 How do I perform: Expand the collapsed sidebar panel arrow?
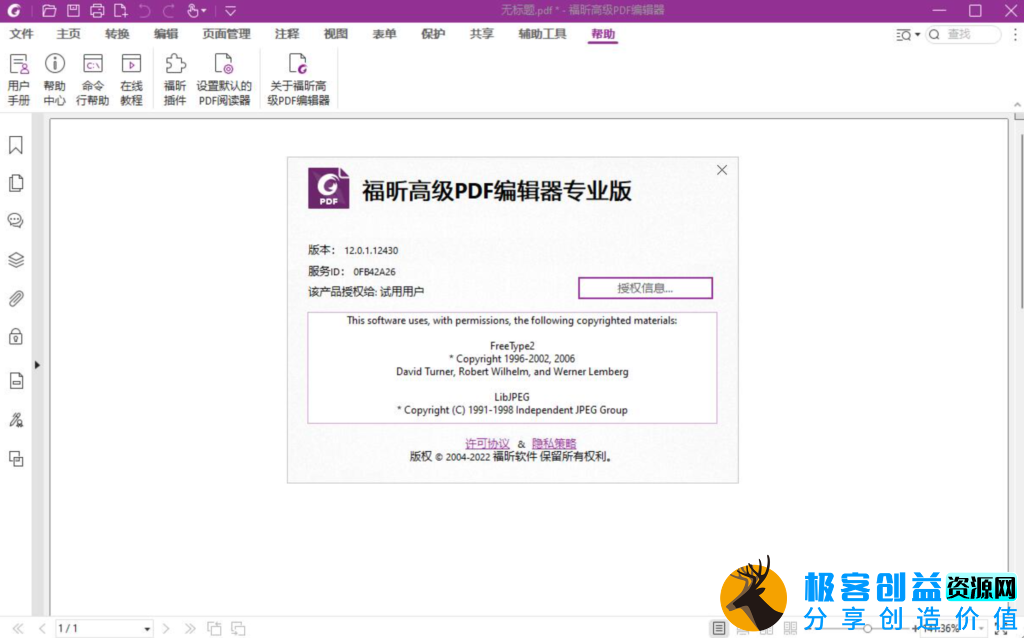tap(37, 365)
